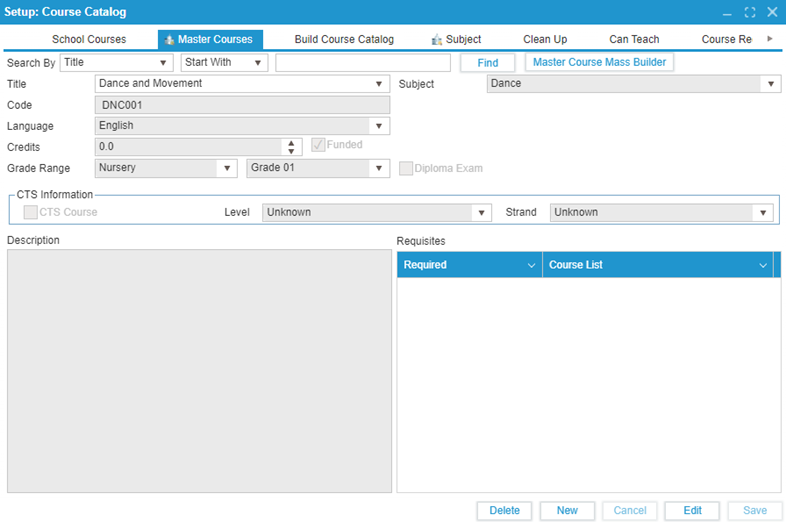Image resolution: width=786 pixels, height=522 pixels.
Task: Enable the Diploma Exam checkbox
Action: 406,168
